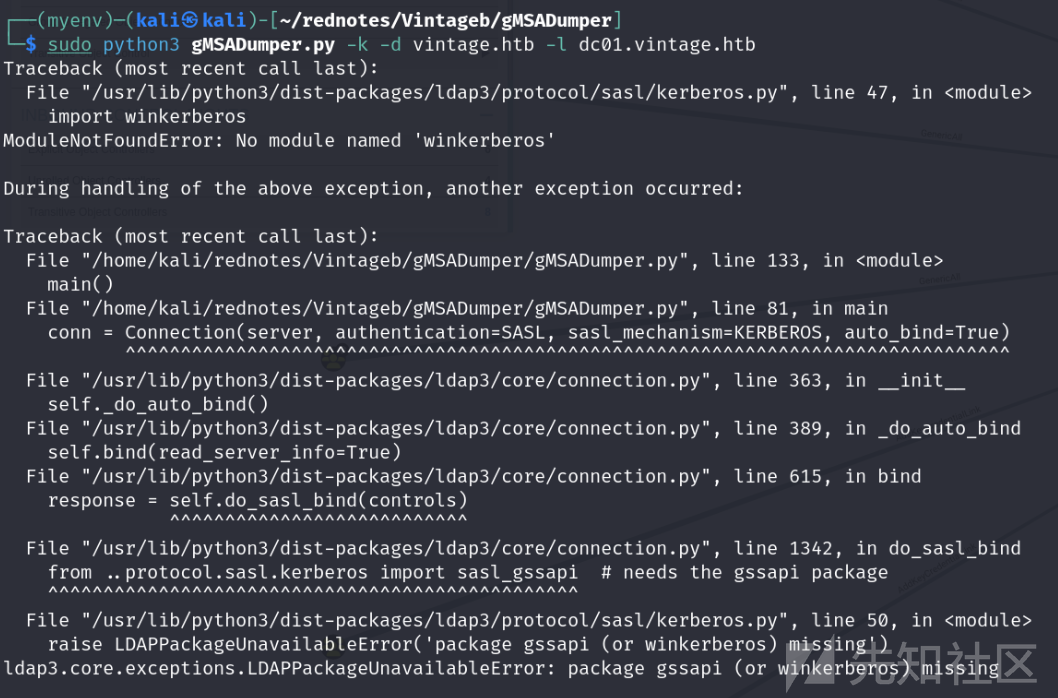
Task: Click the self._do_auto_bind() line
Action: click(158, 404)
